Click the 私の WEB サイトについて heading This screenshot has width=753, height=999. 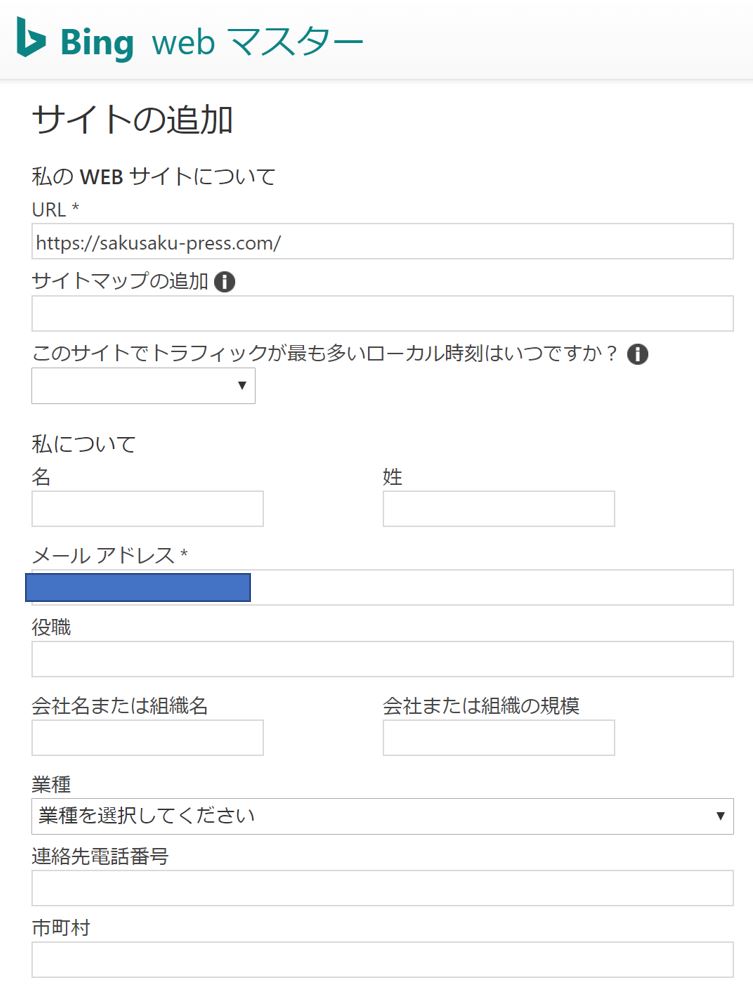click(x=154, y=177)
